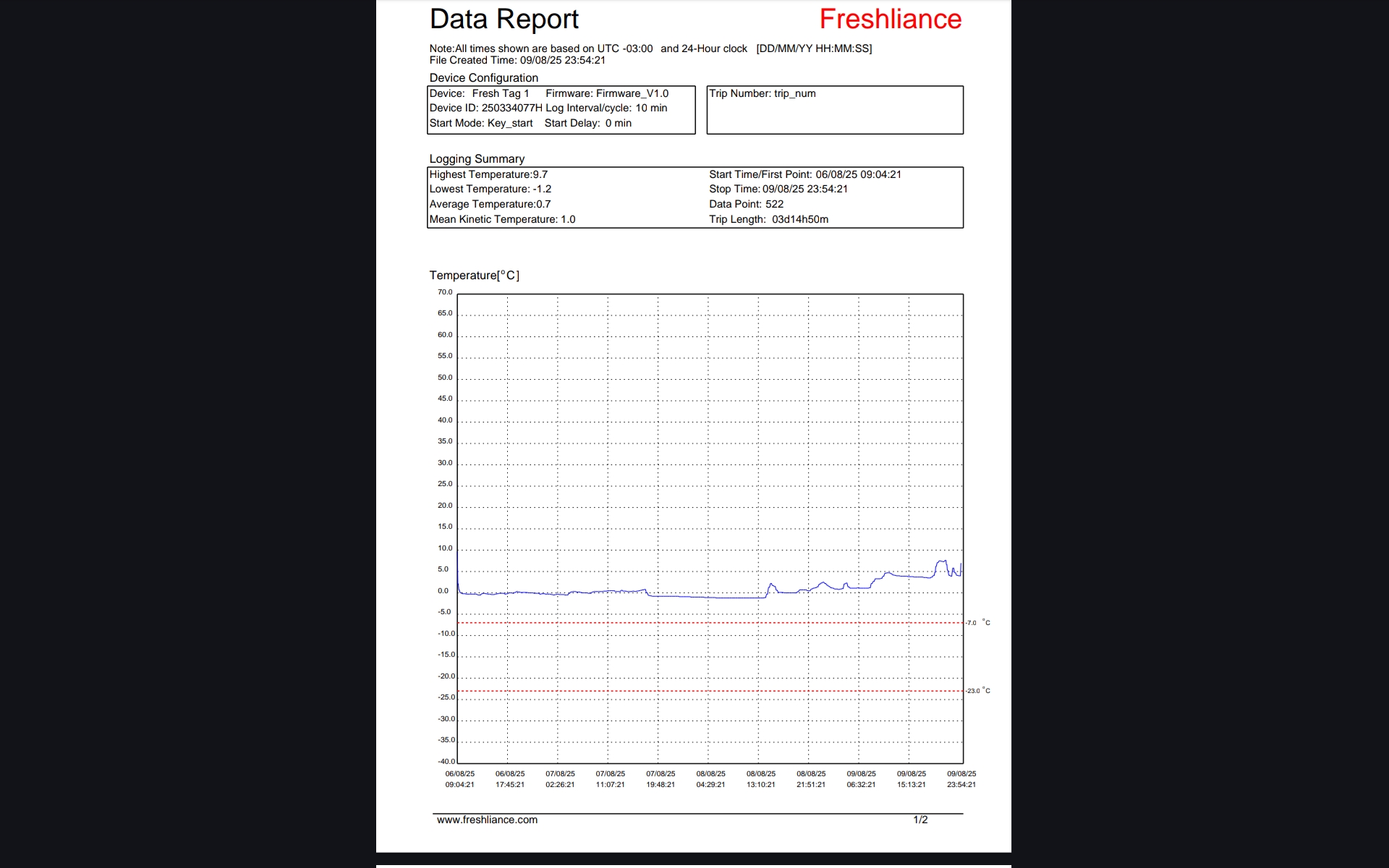Click the 70.0 y-axis label
Image resolution: width=1389 pixels, height=868 pixels.
coord(444,292)
